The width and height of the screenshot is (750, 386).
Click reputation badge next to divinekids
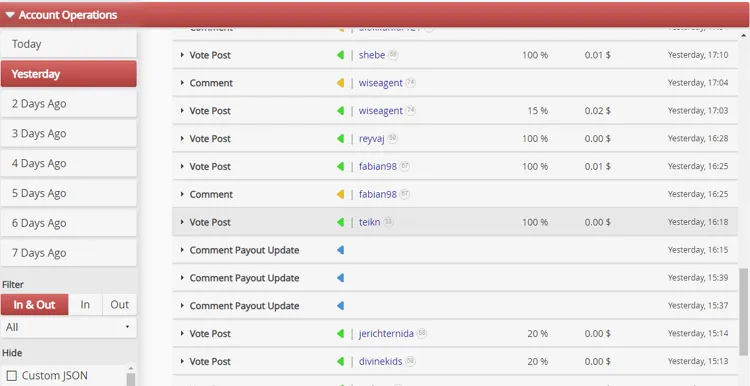point(410,361)
